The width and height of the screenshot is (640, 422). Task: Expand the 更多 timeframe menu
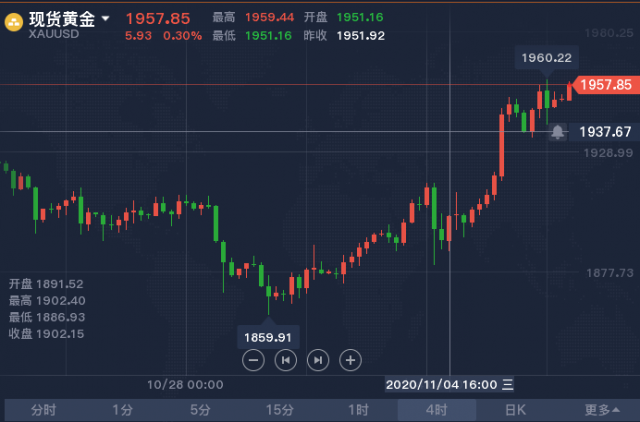click(602, 410)
